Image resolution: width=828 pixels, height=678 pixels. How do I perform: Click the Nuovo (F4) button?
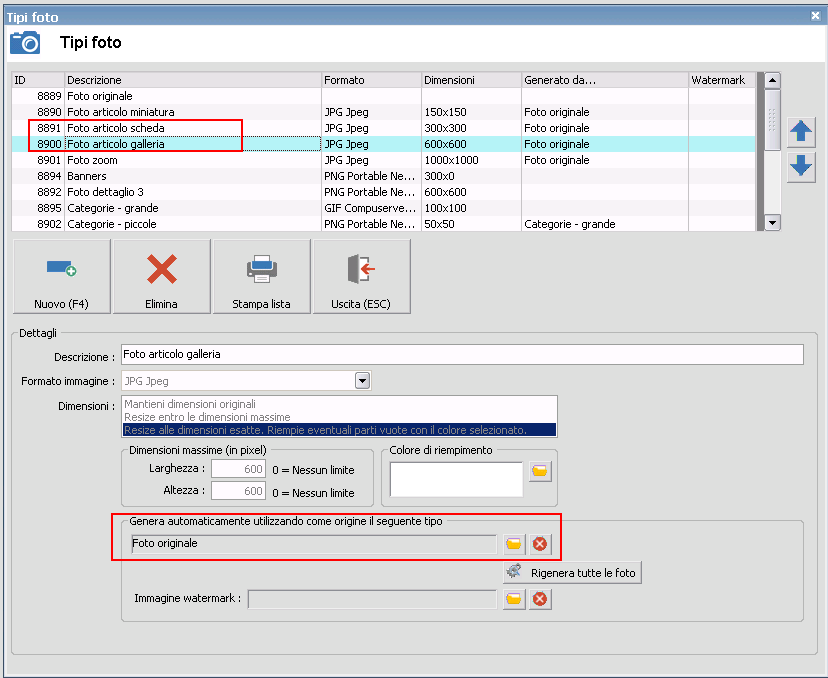62,276
